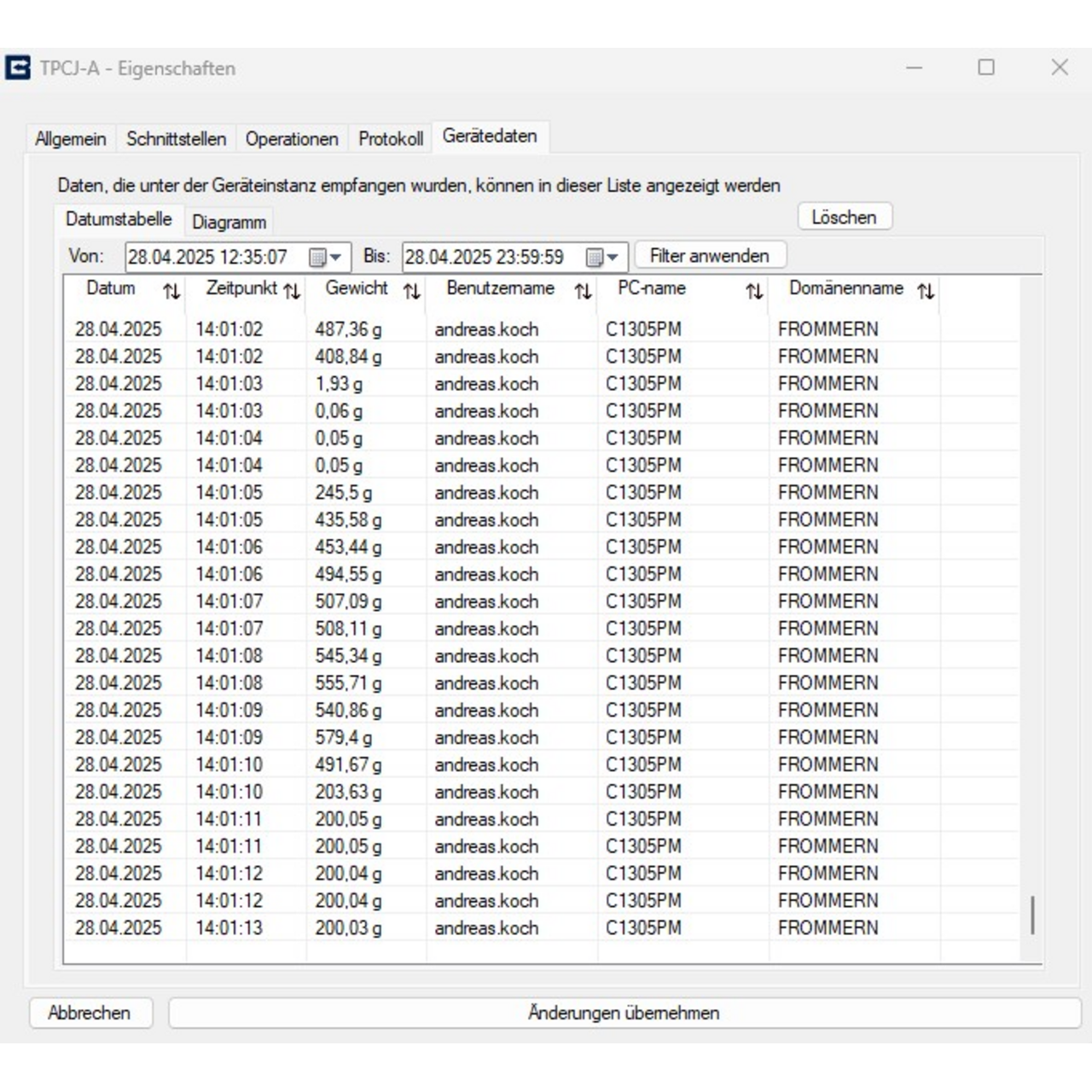Click C1305PM in the 1,93 g row

tap(643, 384)
